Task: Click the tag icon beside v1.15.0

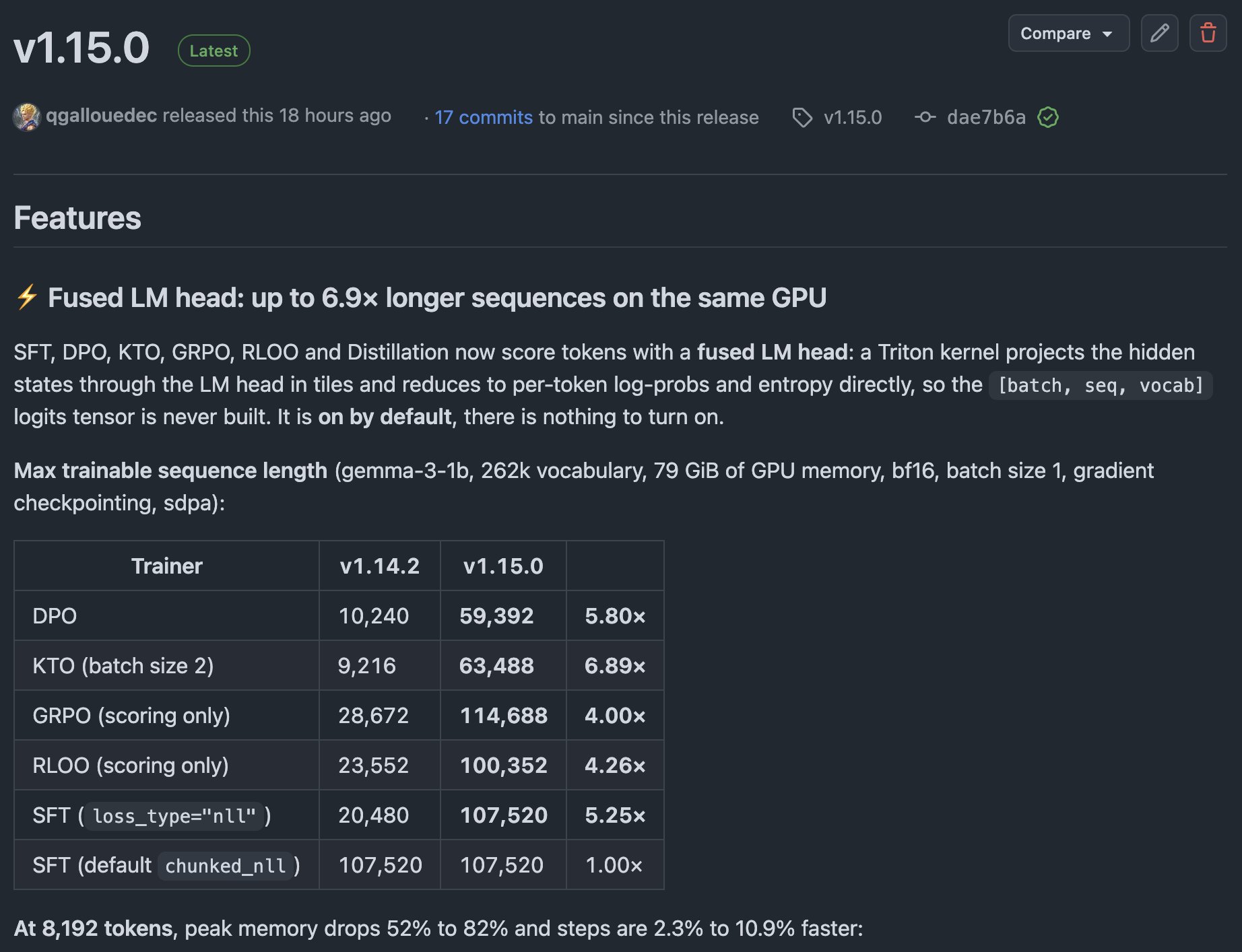Action: click(x=802, y=117)
